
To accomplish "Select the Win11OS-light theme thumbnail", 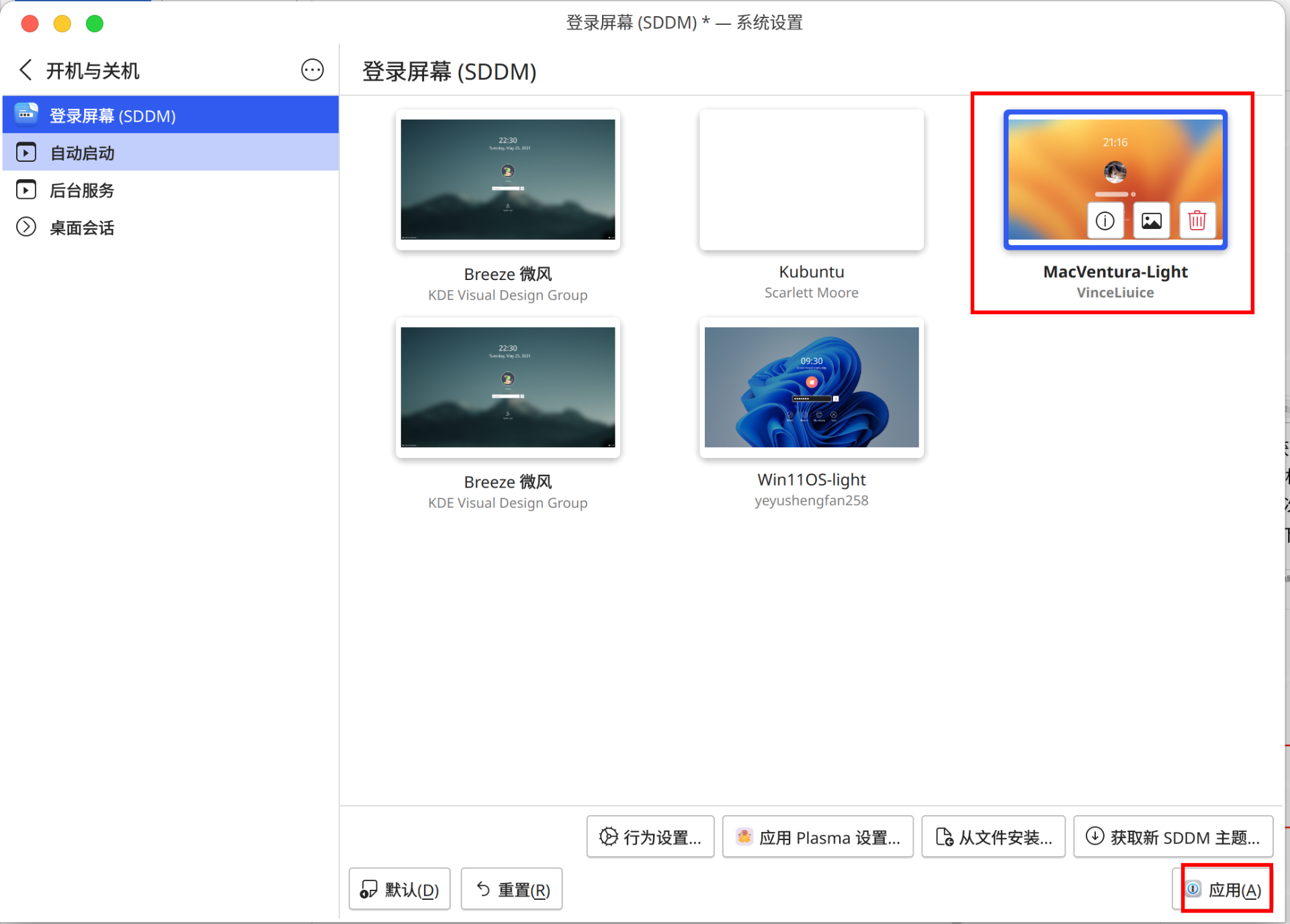I will (x=811, y=387).
